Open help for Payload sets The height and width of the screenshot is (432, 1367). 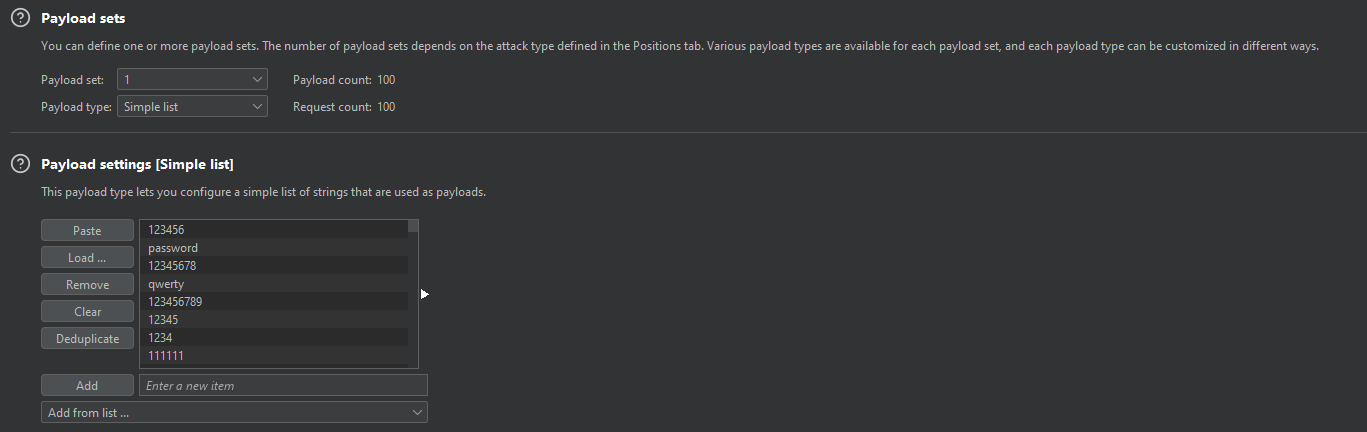coord(20,18)
